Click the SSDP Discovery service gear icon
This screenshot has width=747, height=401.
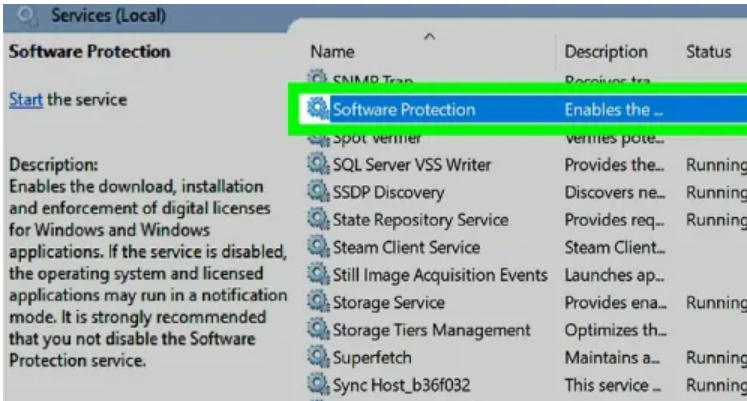319,192
